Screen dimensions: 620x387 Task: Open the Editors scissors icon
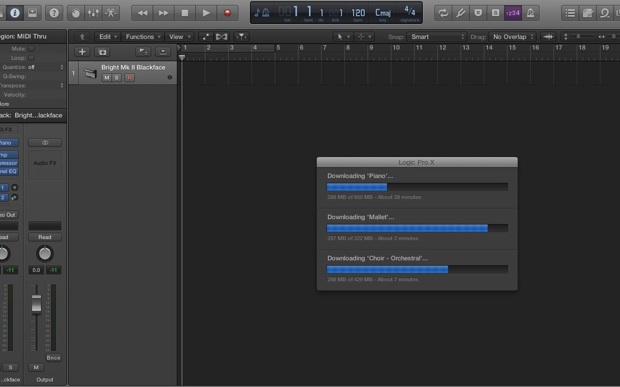[111, 13]
